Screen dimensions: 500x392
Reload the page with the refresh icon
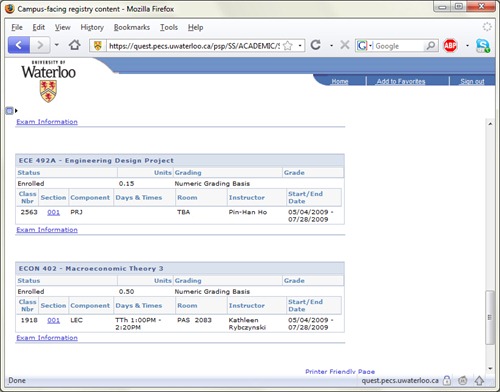tap(316, 45)
